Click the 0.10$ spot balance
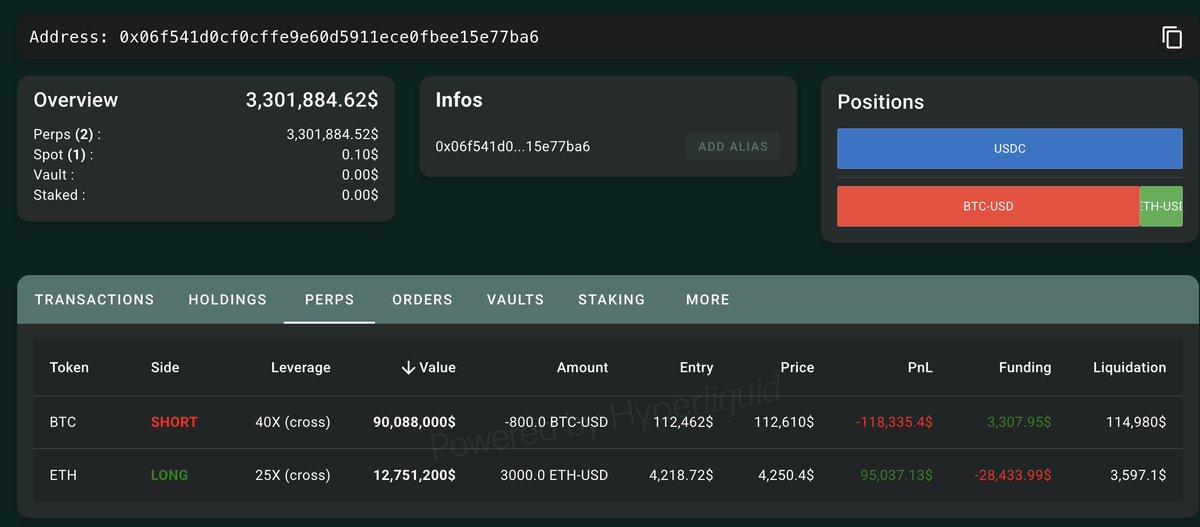 [360, 155]
